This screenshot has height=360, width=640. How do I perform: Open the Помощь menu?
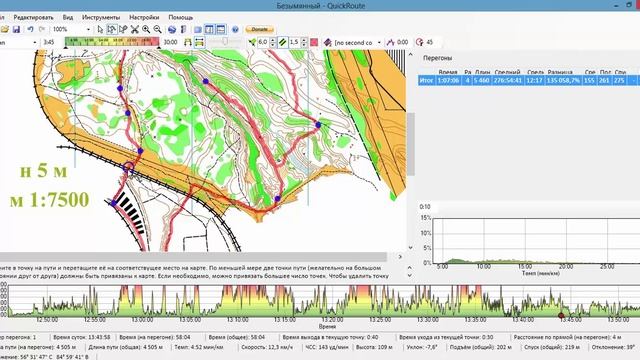click(180, 17)
